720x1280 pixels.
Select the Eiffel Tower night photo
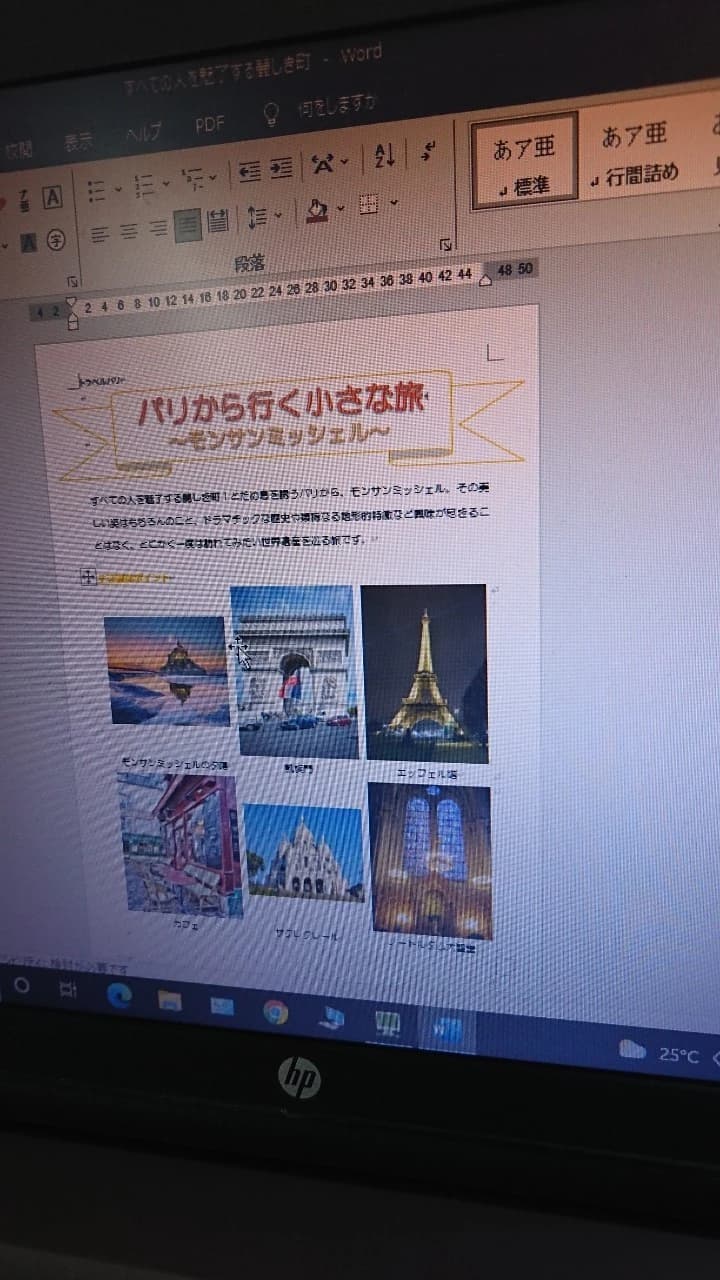(424, 673)
